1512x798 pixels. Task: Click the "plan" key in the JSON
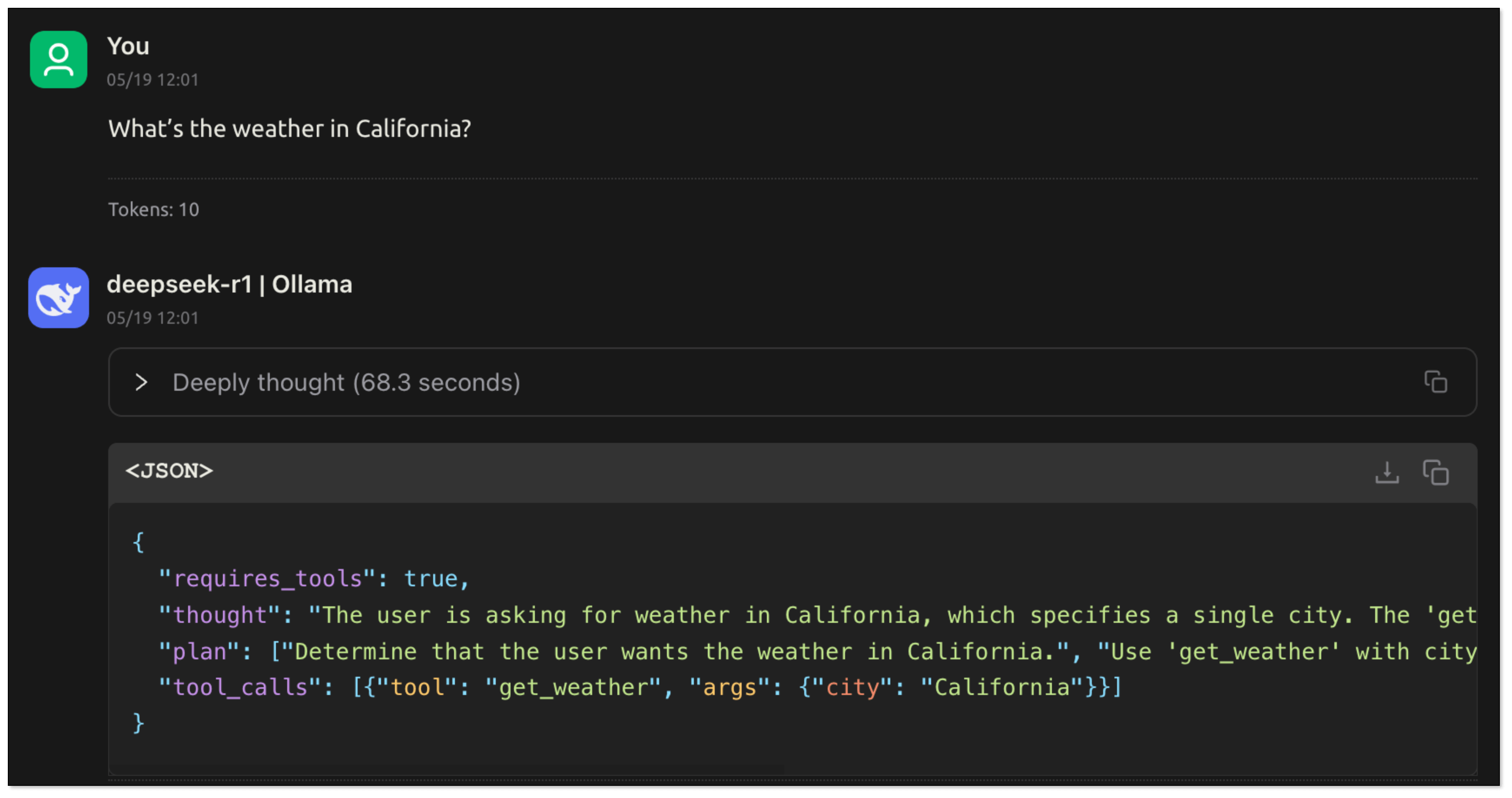tap(199, 652)
